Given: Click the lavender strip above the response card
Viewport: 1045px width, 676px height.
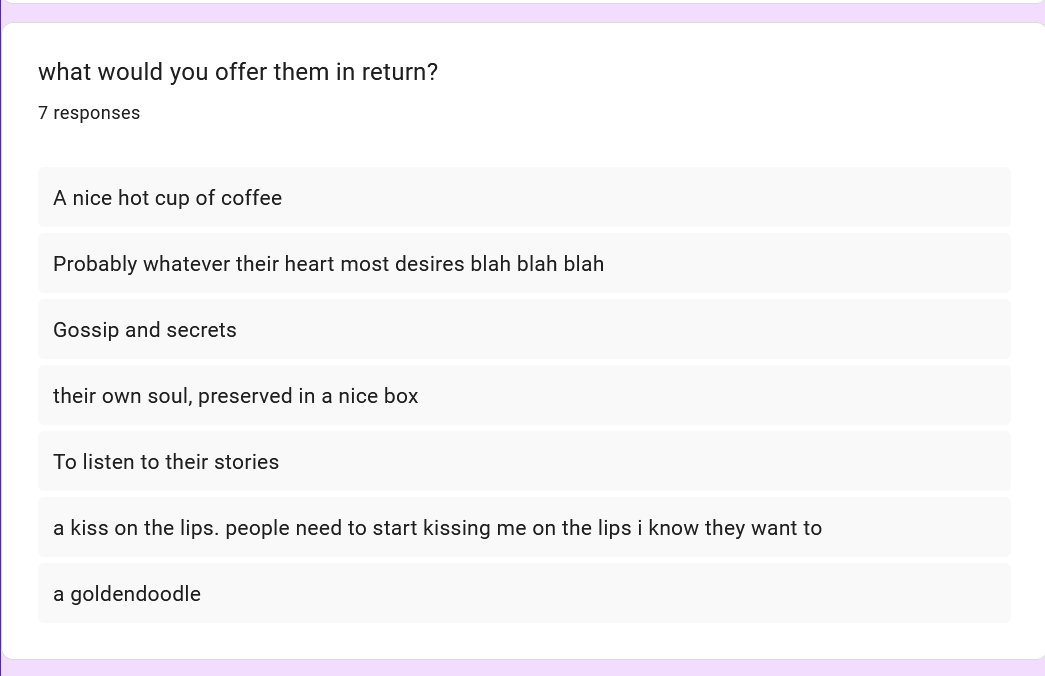Looking at the screenshot, I should [x=522, y=13].
